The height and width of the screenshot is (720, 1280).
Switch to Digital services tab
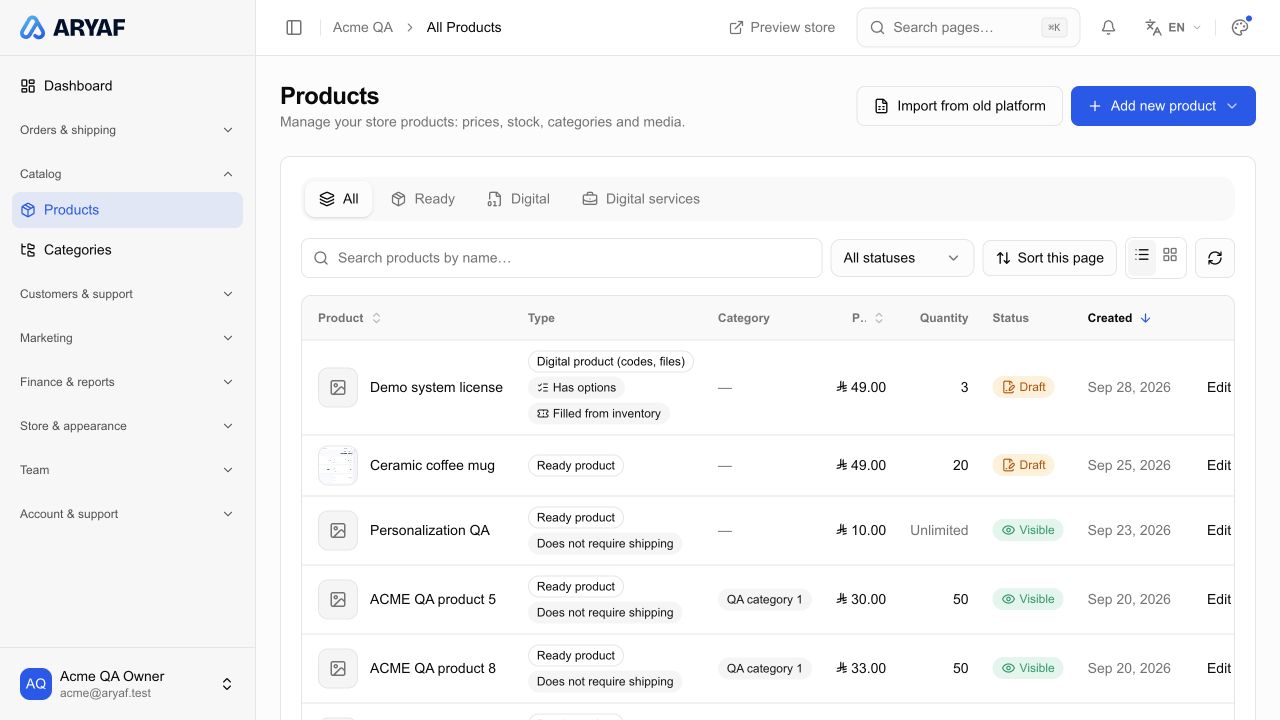pos(641,199)
